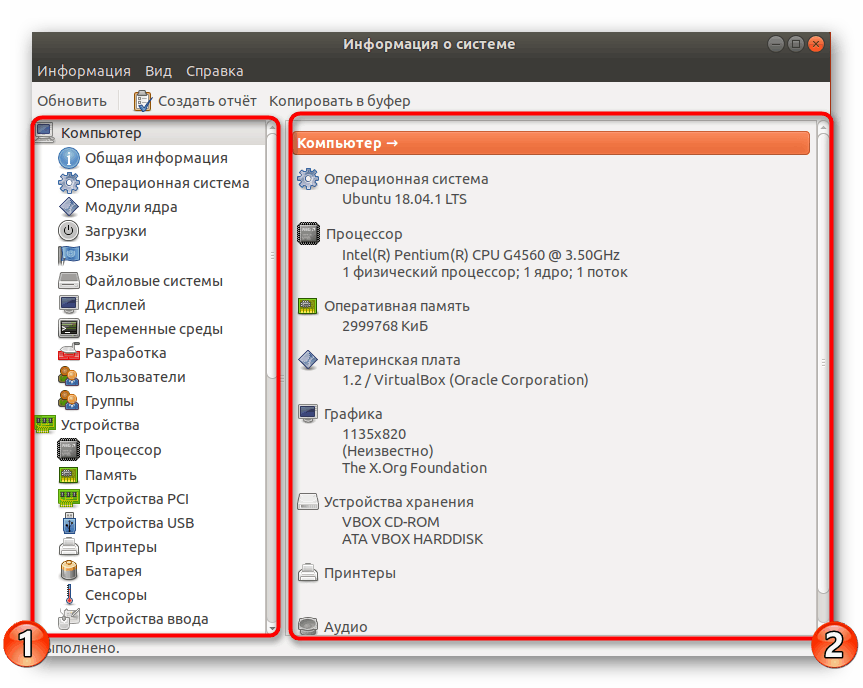
Task: Click the right pane vertical scrollbar
Action: (x=823, y=363)
